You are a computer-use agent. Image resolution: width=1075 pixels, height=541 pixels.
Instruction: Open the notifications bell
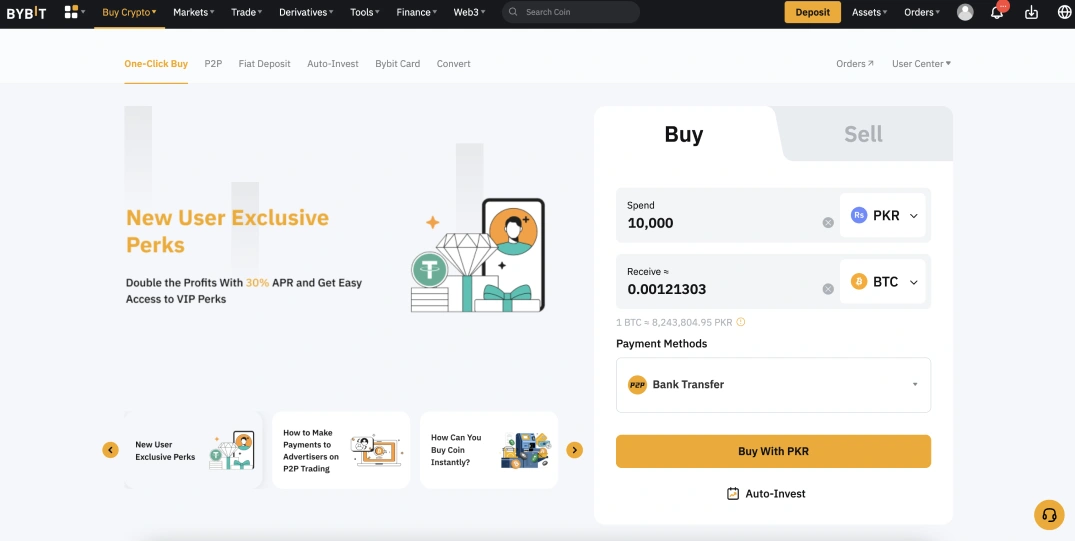tap(997, 12)
